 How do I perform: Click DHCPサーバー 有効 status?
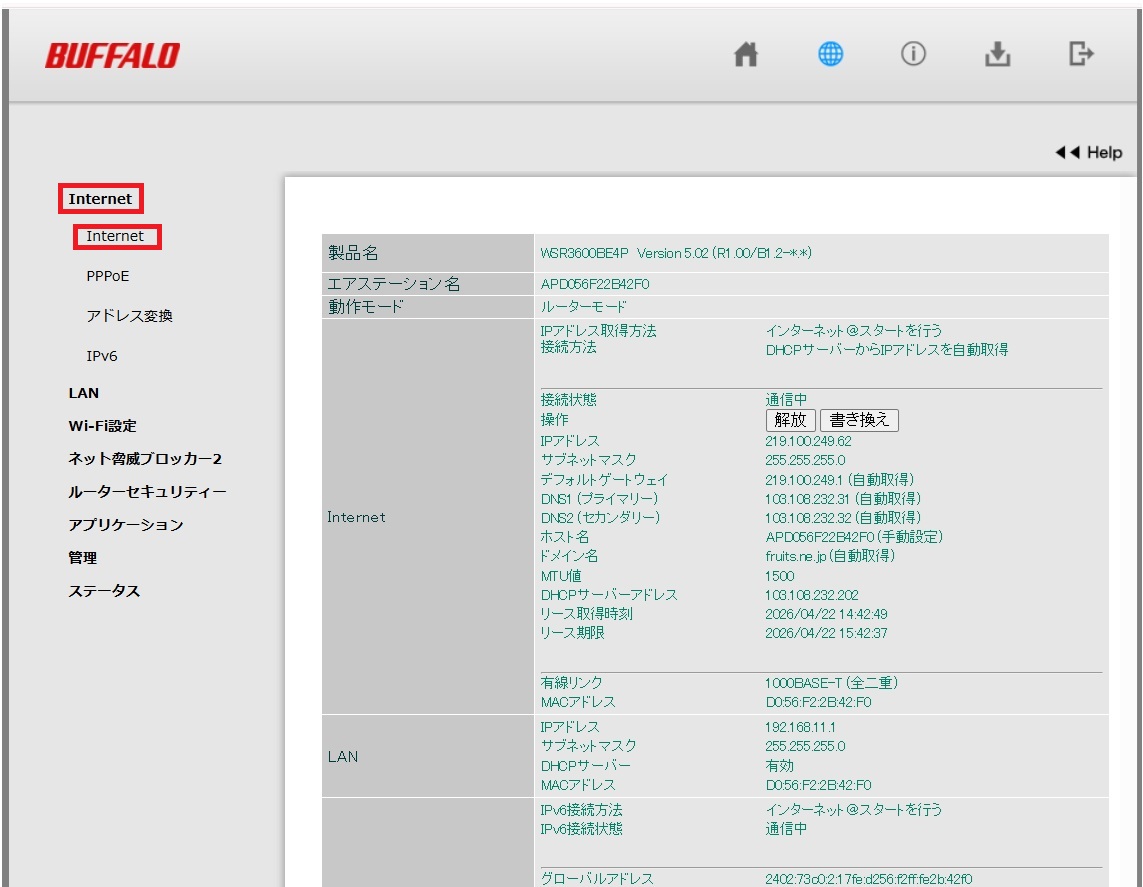tap(779, 766)
